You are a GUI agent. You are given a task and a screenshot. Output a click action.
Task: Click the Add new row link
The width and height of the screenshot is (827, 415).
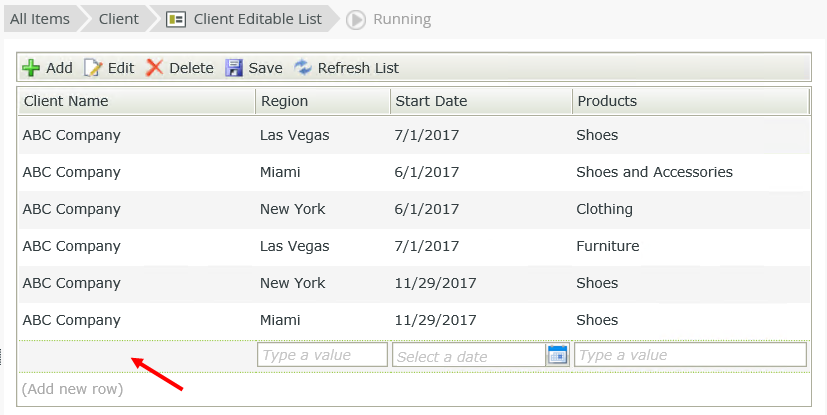click(72, 389)
